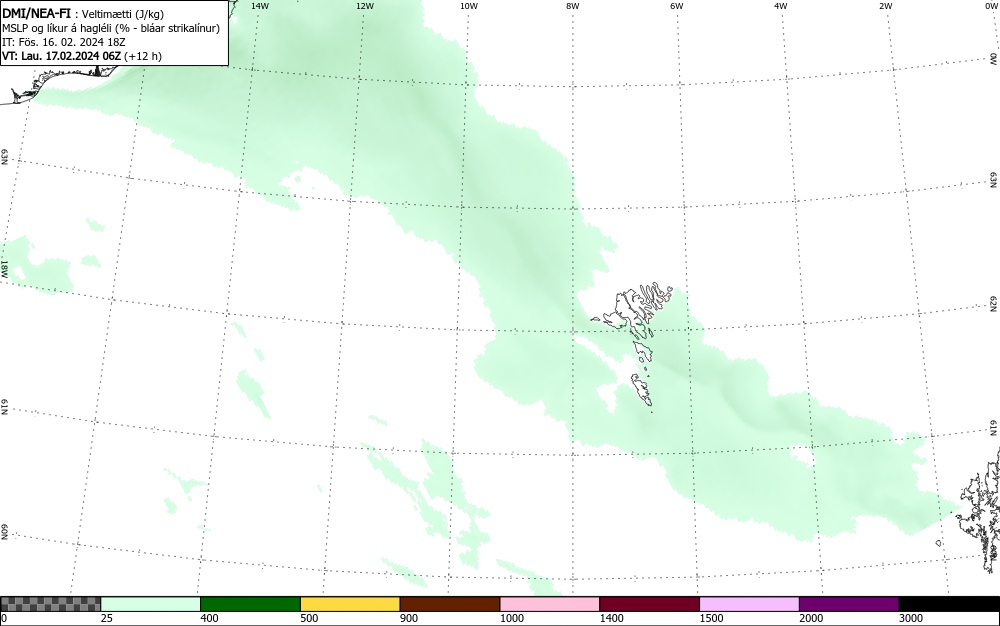Click the light green 25–400 legend swatch
Viewport: 1000px width, 626px height.
point(151,604)
